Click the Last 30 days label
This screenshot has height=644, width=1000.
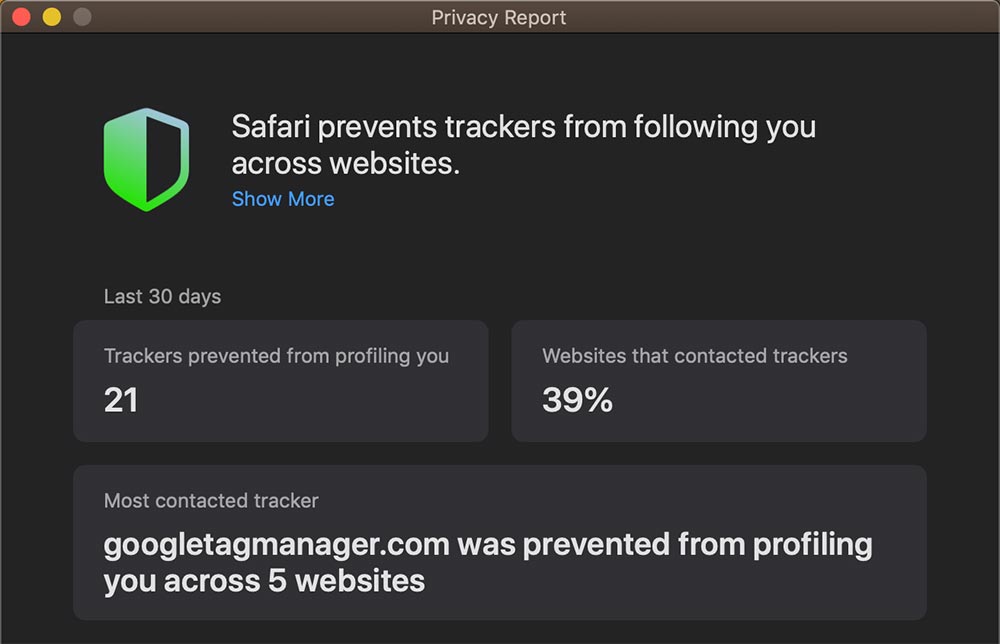click(163, 296)
